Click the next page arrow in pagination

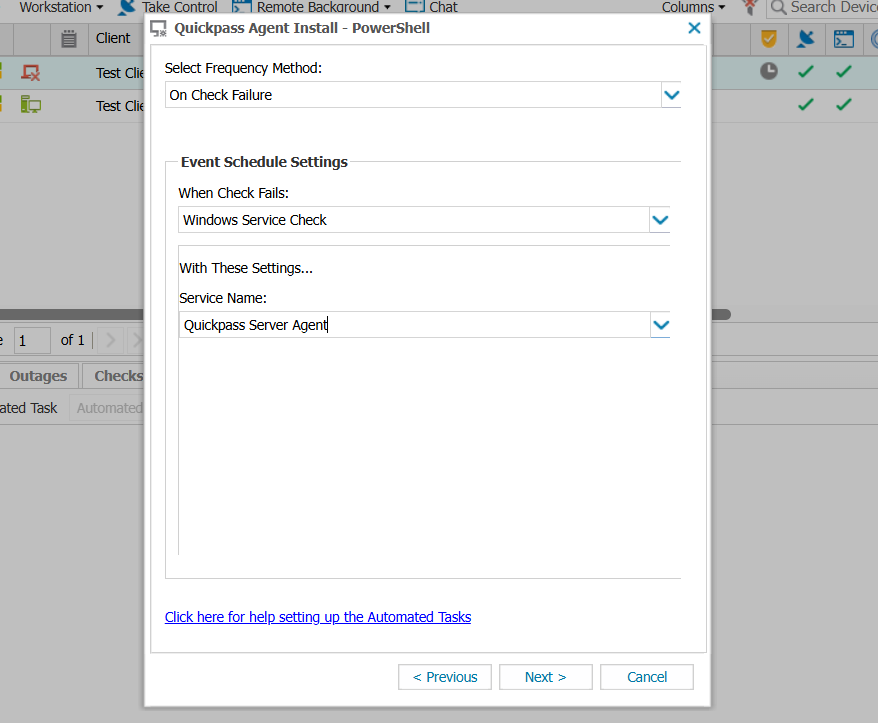point(111,340)
